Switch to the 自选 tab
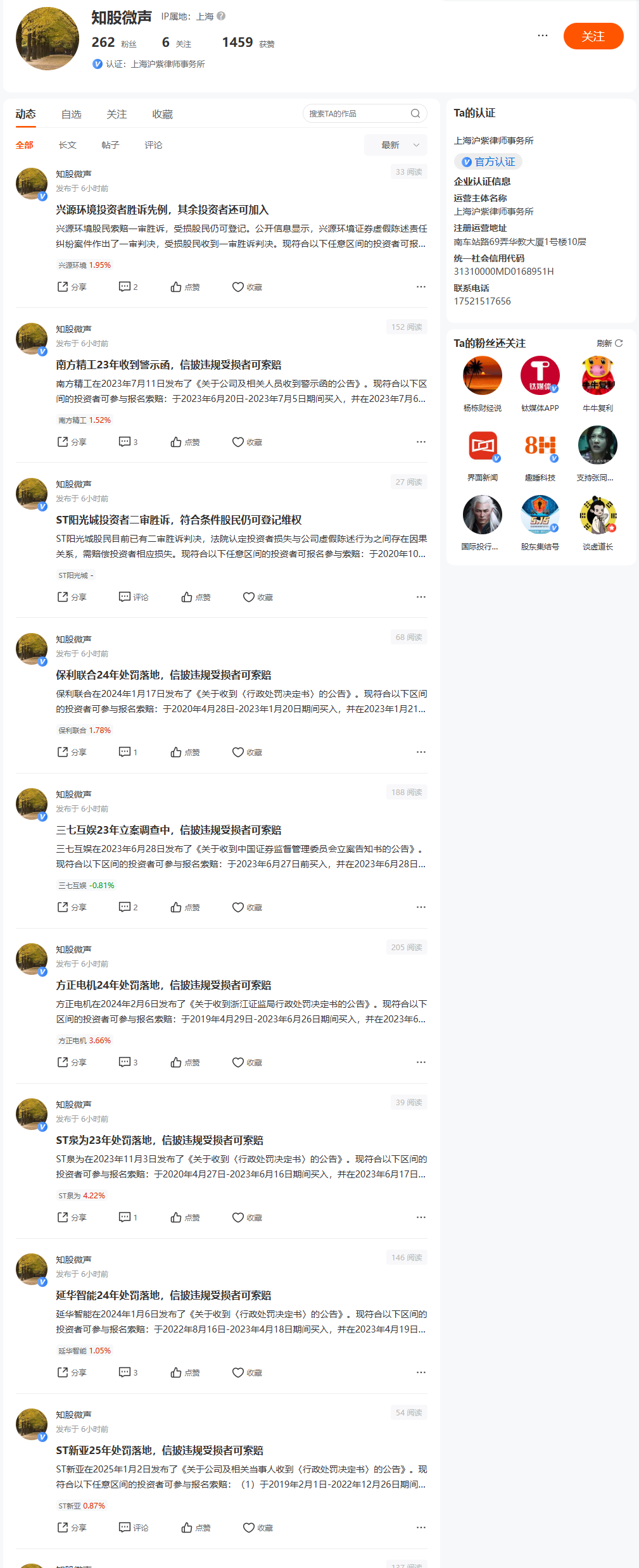This screenshot has height=1568, width=639. pyautogui.click(x=72, y=115)
